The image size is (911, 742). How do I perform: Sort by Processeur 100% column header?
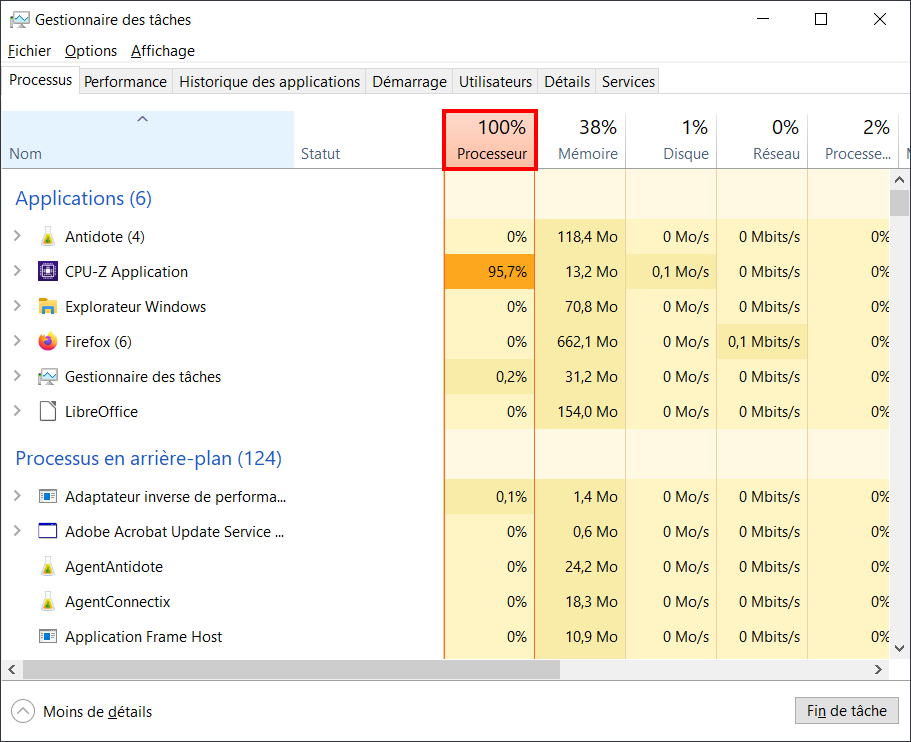490,140
